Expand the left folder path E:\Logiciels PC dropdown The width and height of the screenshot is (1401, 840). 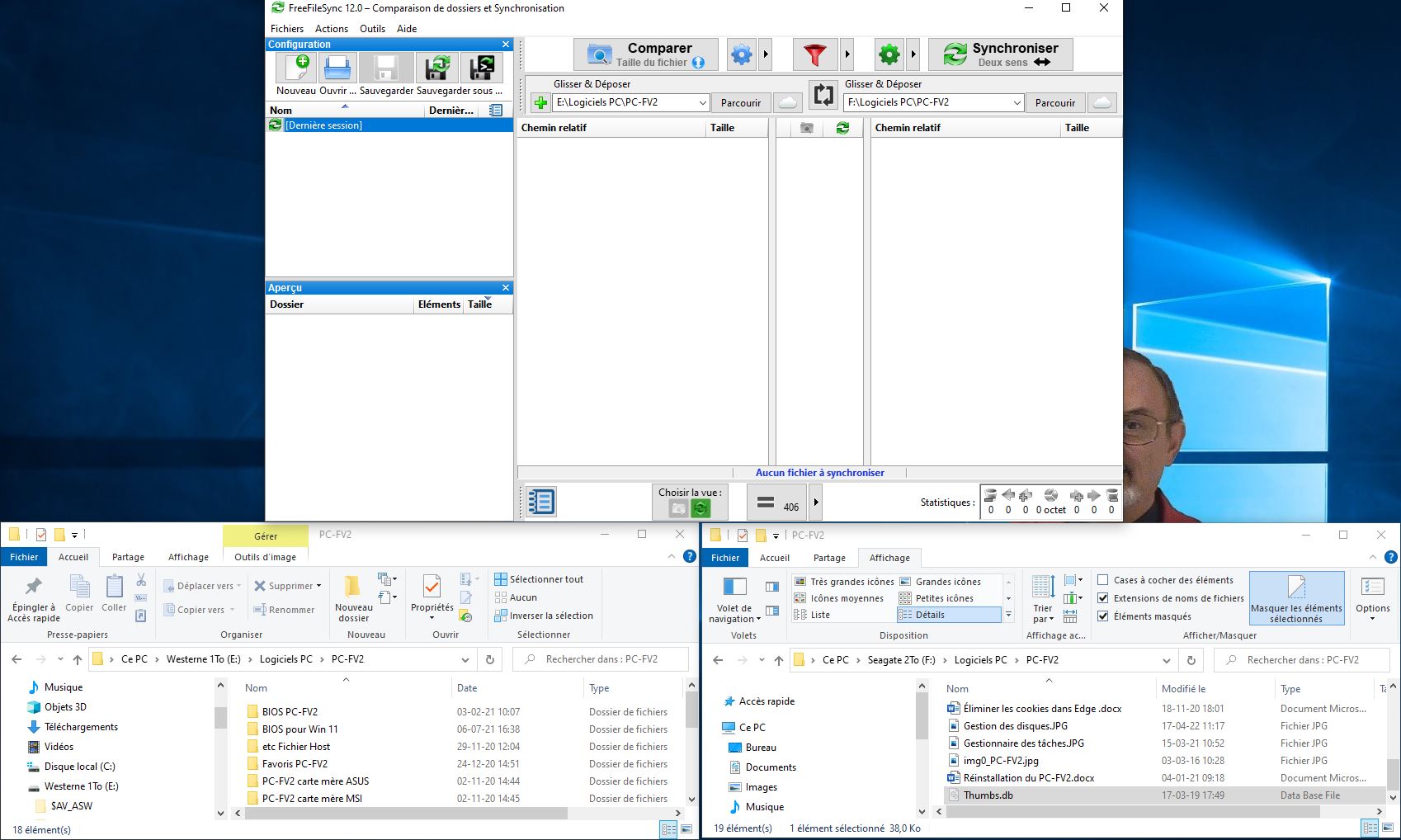click(703, 103)
